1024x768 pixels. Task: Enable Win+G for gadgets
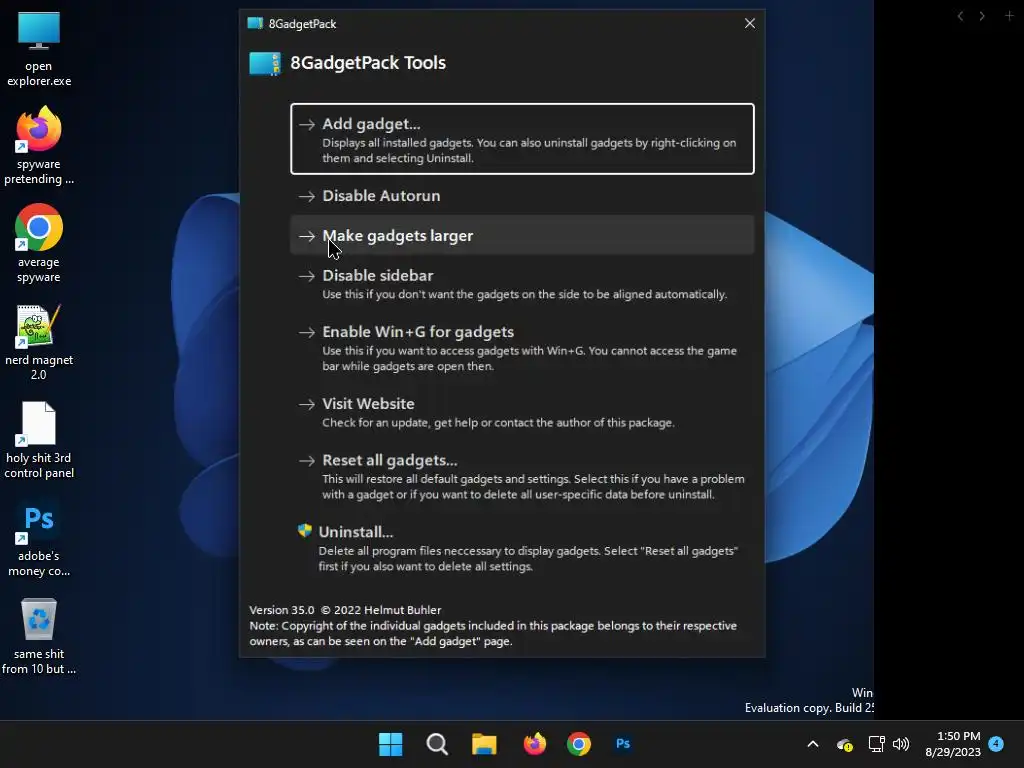(522, 348)
